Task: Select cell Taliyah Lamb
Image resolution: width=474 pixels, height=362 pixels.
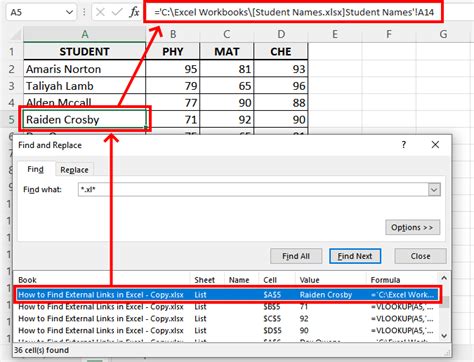Action: 85,86
